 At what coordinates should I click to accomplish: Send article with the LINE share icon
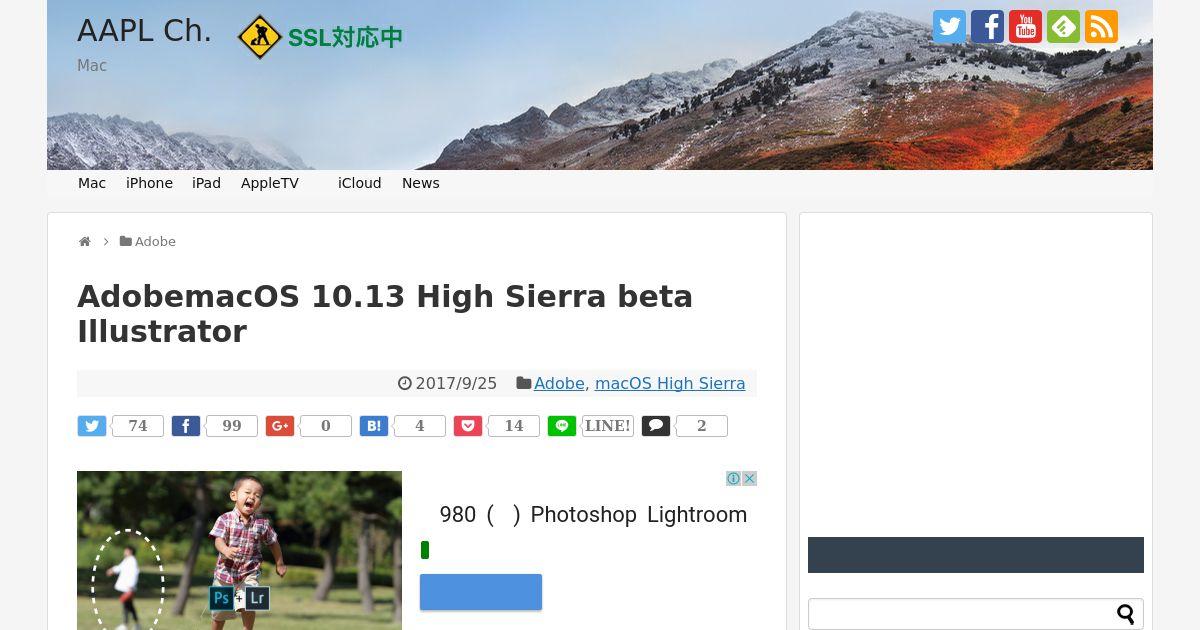pyautogui.click(x=562, y=426)
